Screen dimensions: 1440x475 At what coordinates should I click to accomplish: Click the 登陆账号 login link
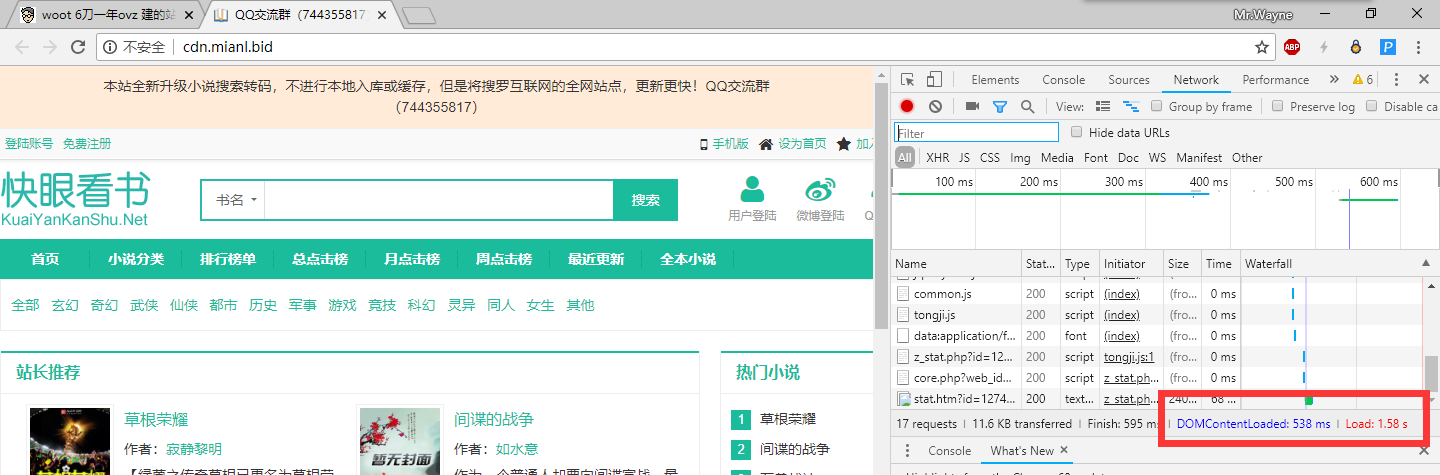(x=29, y=144)
